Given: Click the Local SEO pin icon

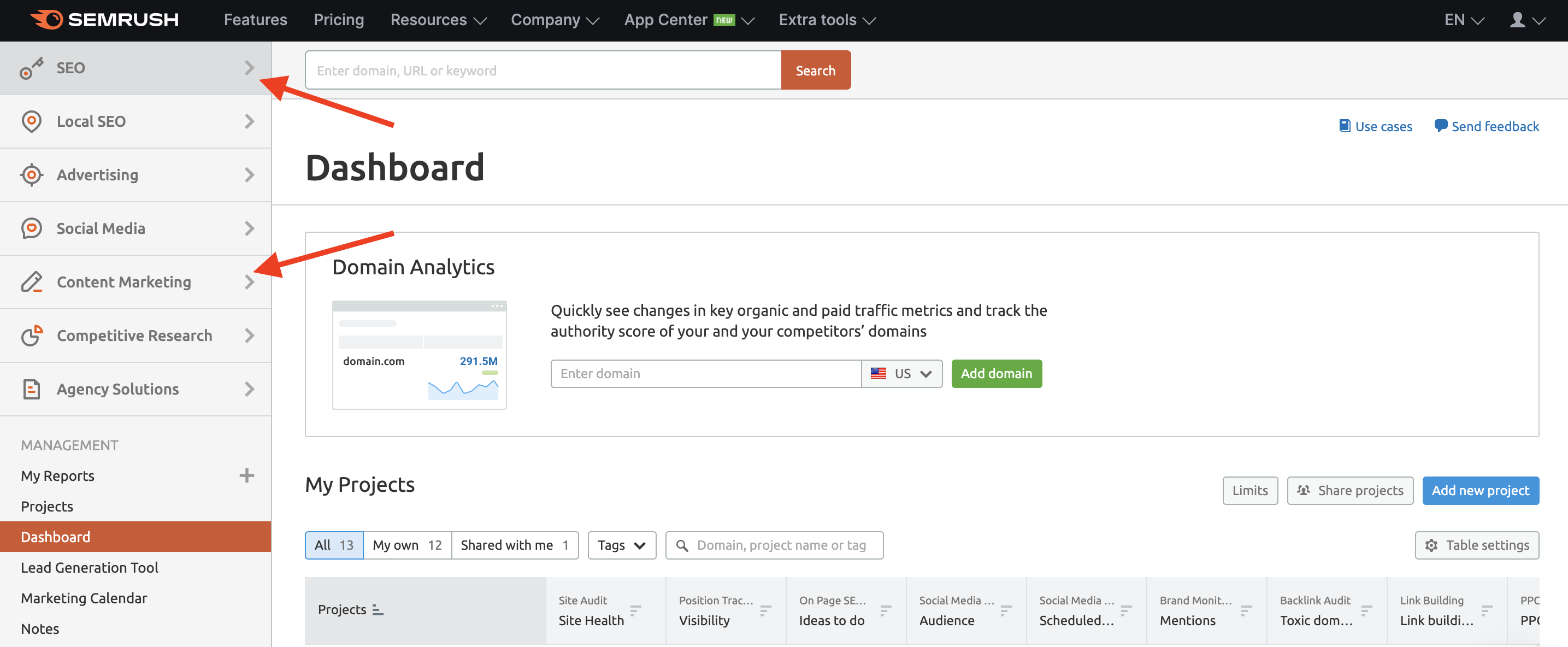Looking at the screenshot, I should tap(31, 121).
